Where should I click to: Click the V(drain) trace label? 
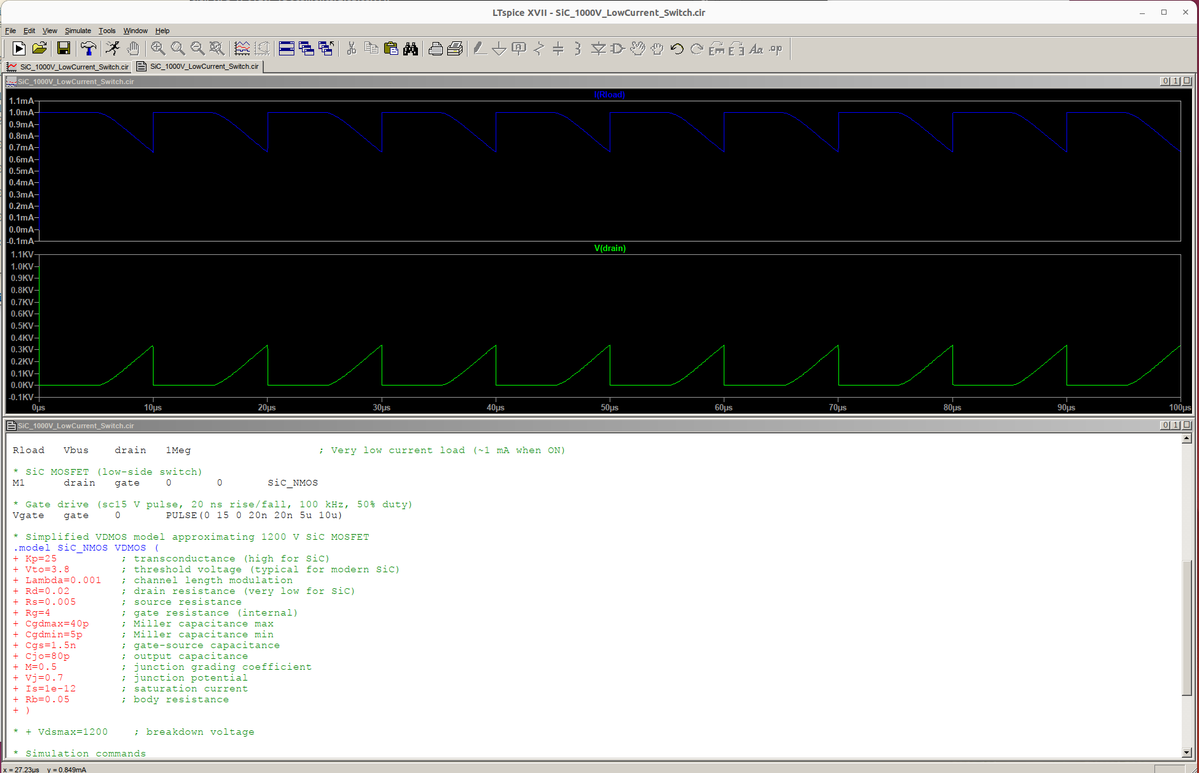pyautogui.click(x=609, y=248)
